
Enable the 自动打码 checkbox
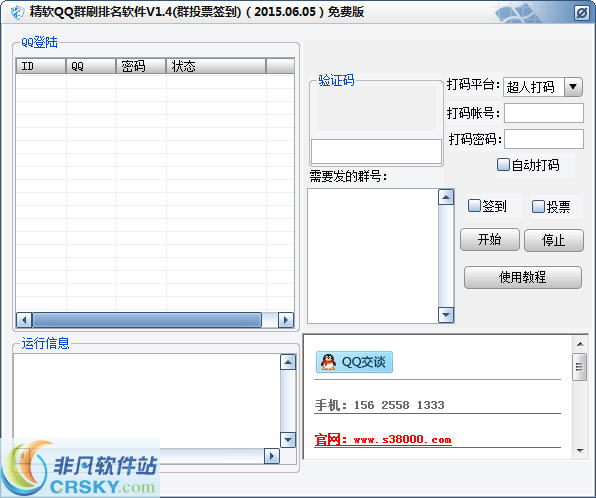503,165
